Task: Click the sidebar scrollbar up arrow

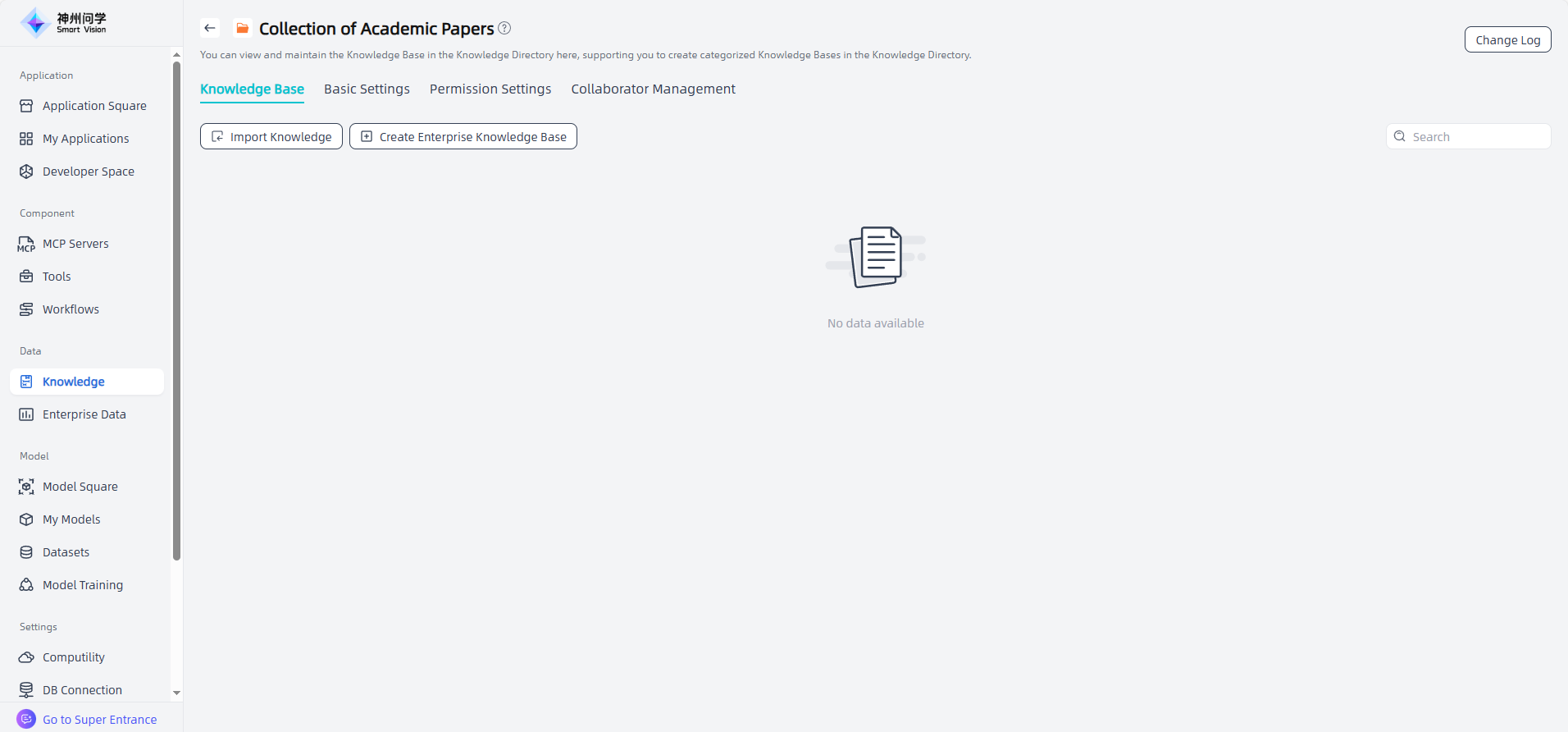Action: click(176, 55)
